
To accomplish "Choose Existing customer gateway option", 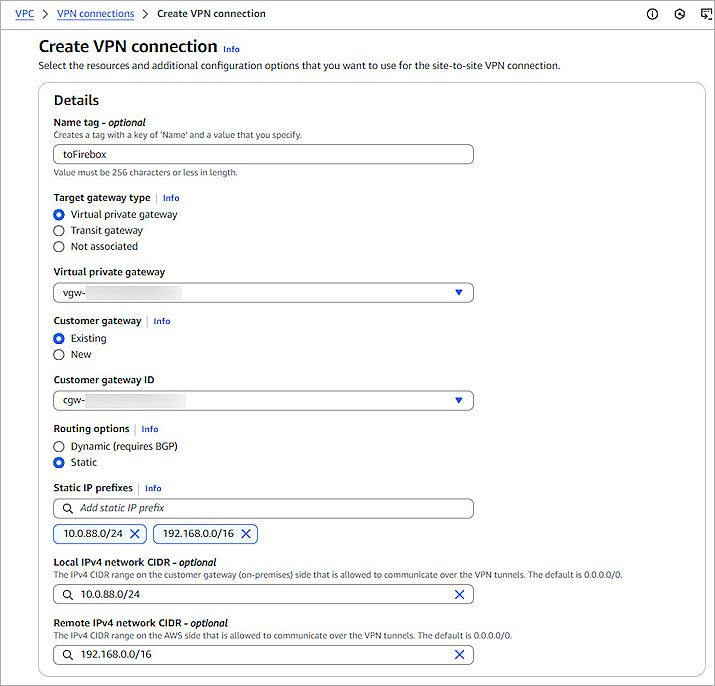I will 59,338.
